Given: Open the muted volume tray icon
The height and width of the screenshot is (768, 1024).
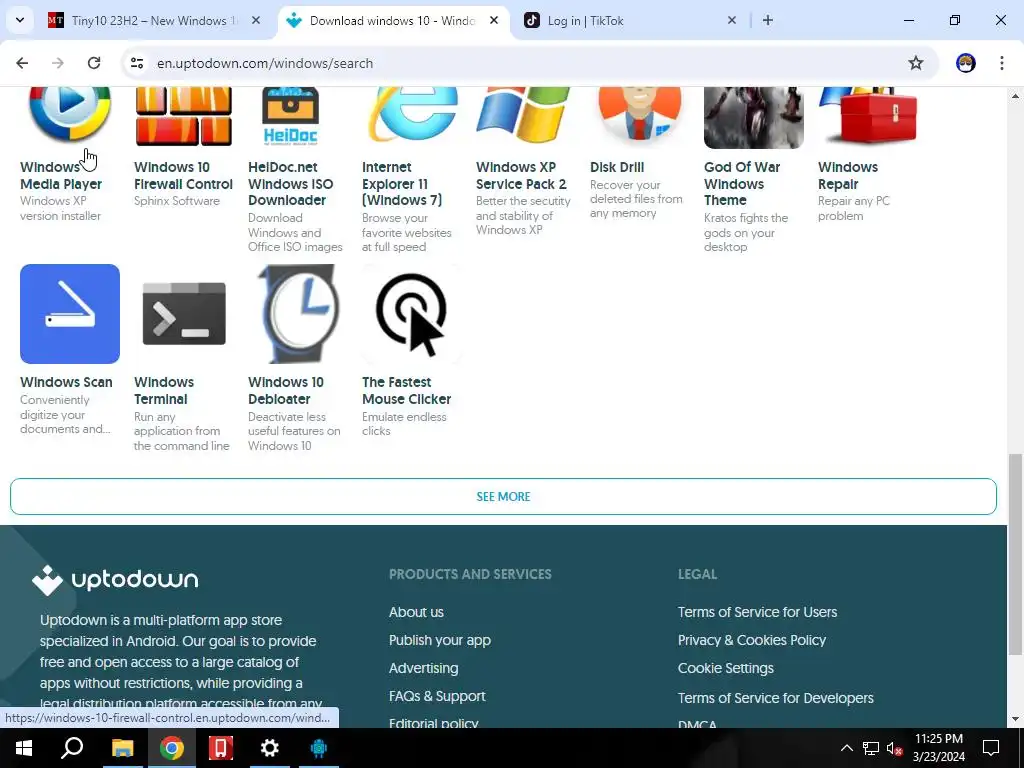Looking at the screenshot, I should tap(894, 748).
